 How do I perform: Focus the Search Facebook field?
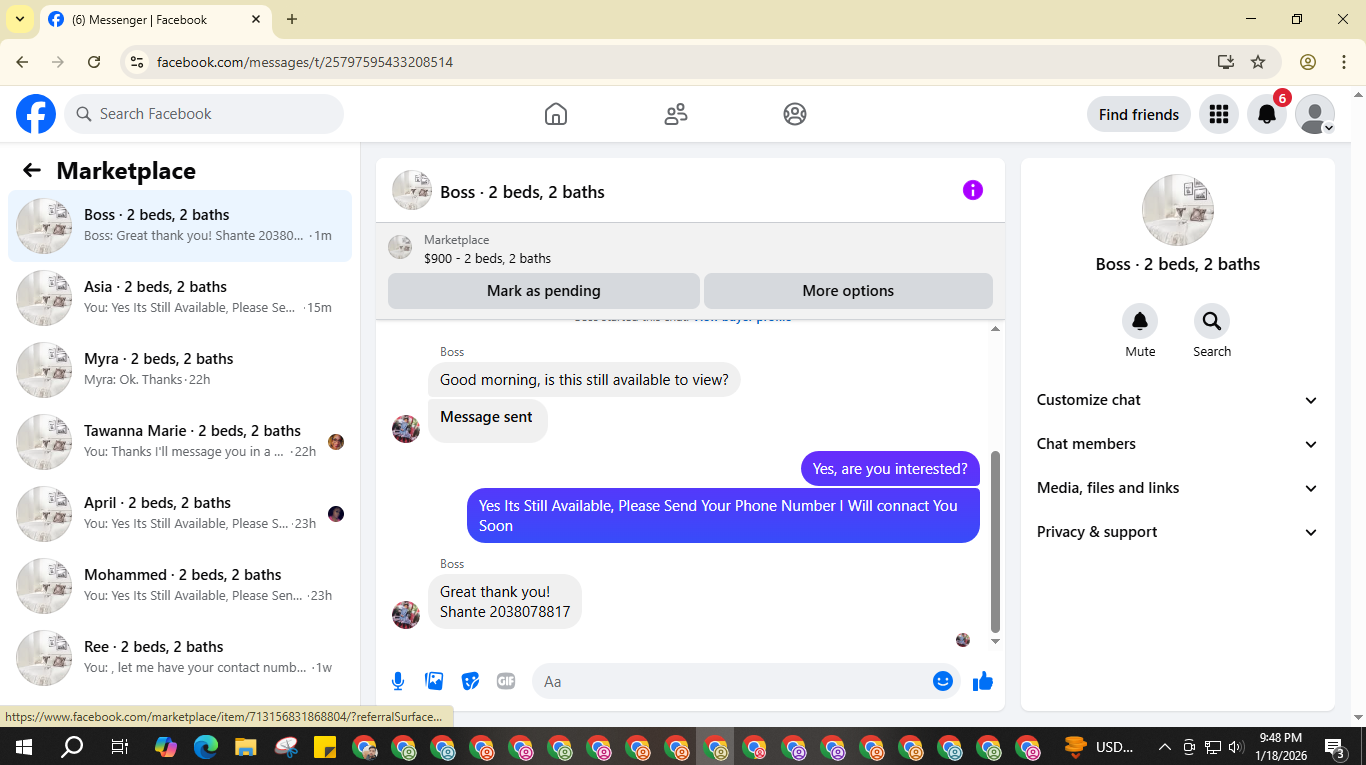204,114
